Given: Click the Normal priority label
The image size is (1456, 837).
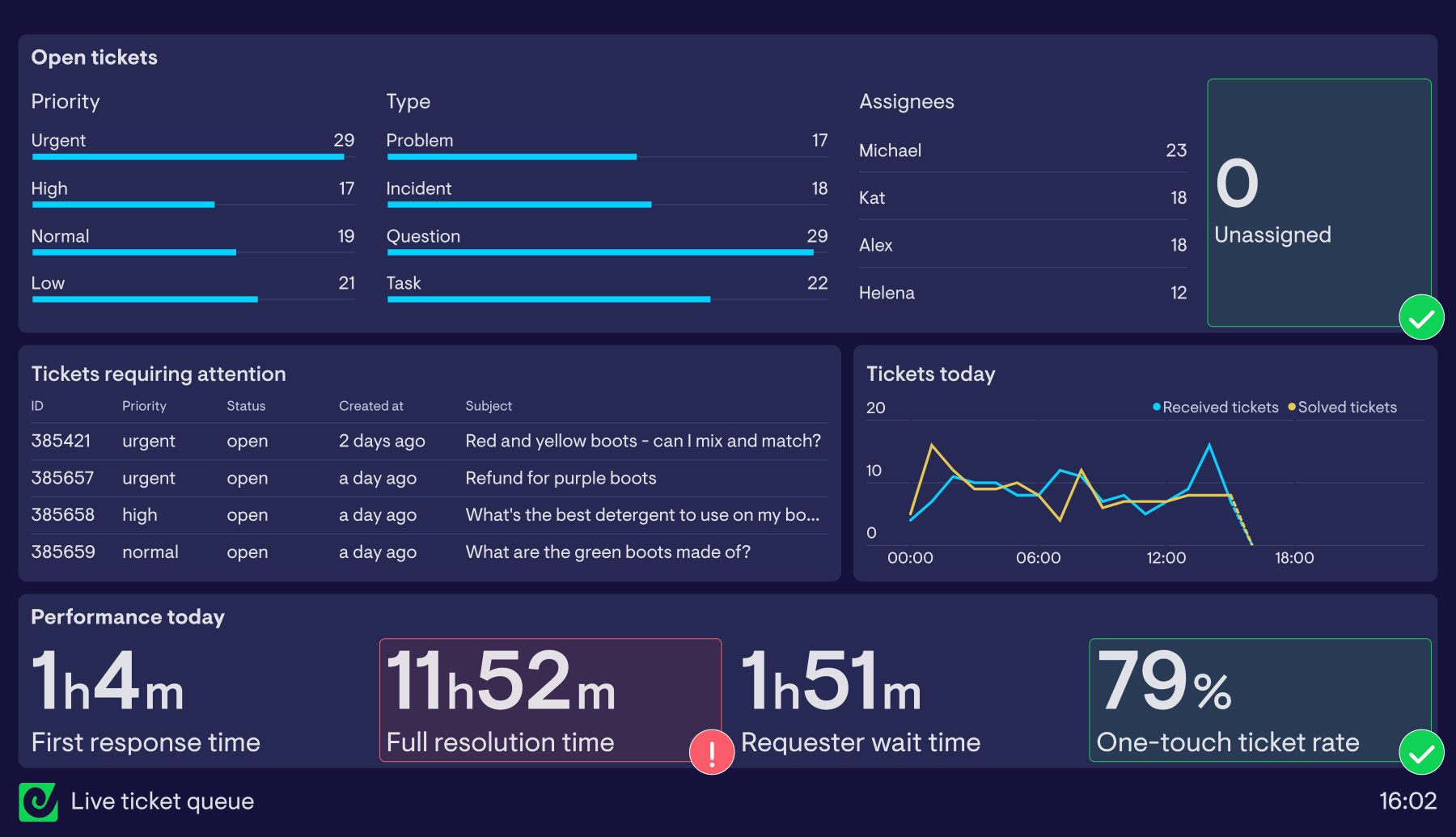Looking at the screenshot, I should (60, 236).
